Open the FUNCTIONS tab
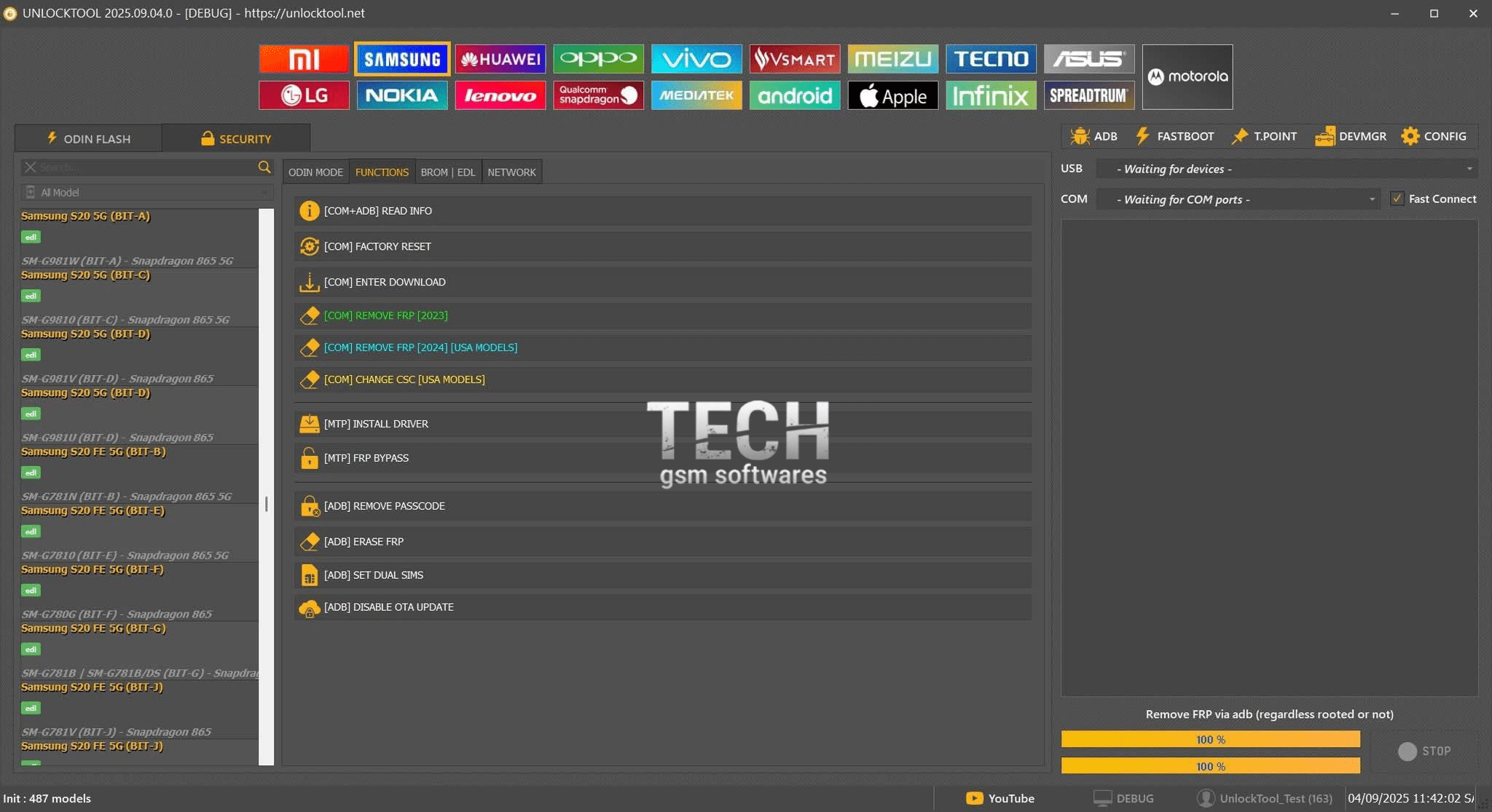The image size is (1492, 812). [382, 172]
